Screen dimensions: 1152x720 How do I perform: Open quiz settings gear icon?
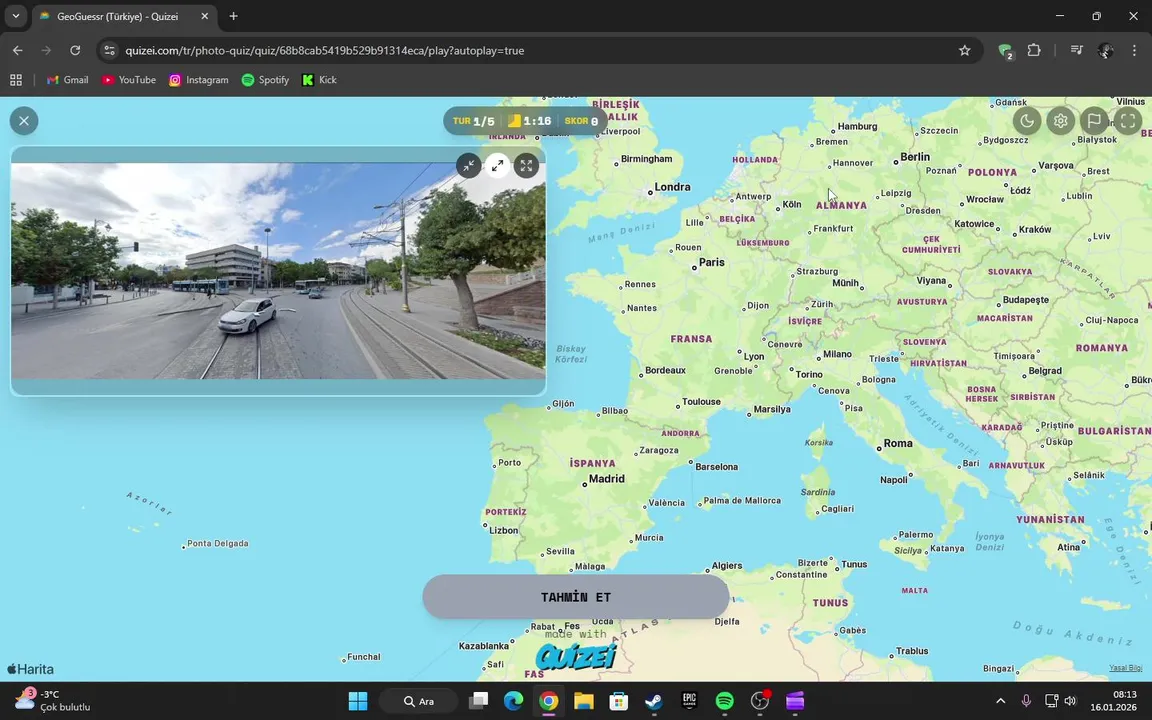pyautogui.click(x=1060, y=120)
